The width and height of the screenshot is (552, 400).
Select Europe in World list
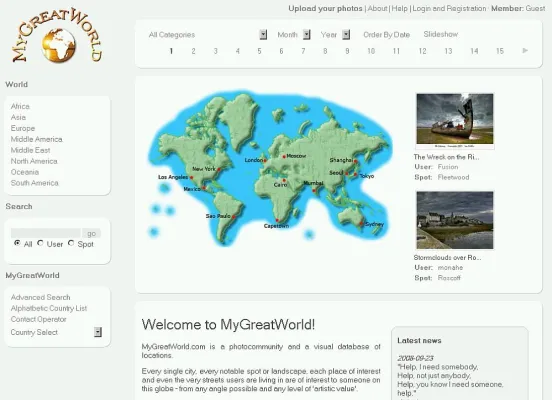(x=23, y=128)
